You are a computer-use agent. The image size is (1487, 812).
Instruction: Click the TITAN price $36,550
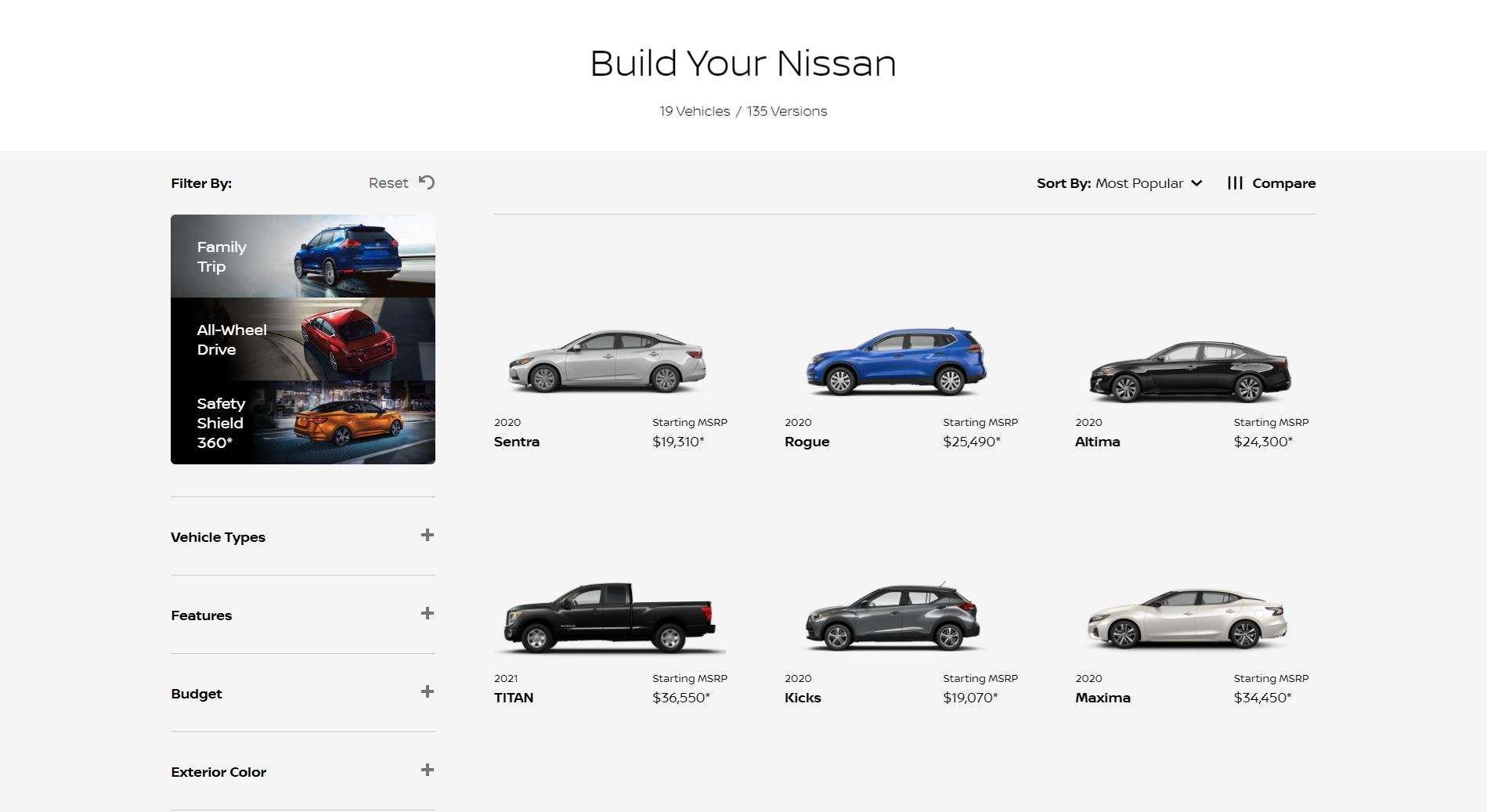tap(681, 698)
